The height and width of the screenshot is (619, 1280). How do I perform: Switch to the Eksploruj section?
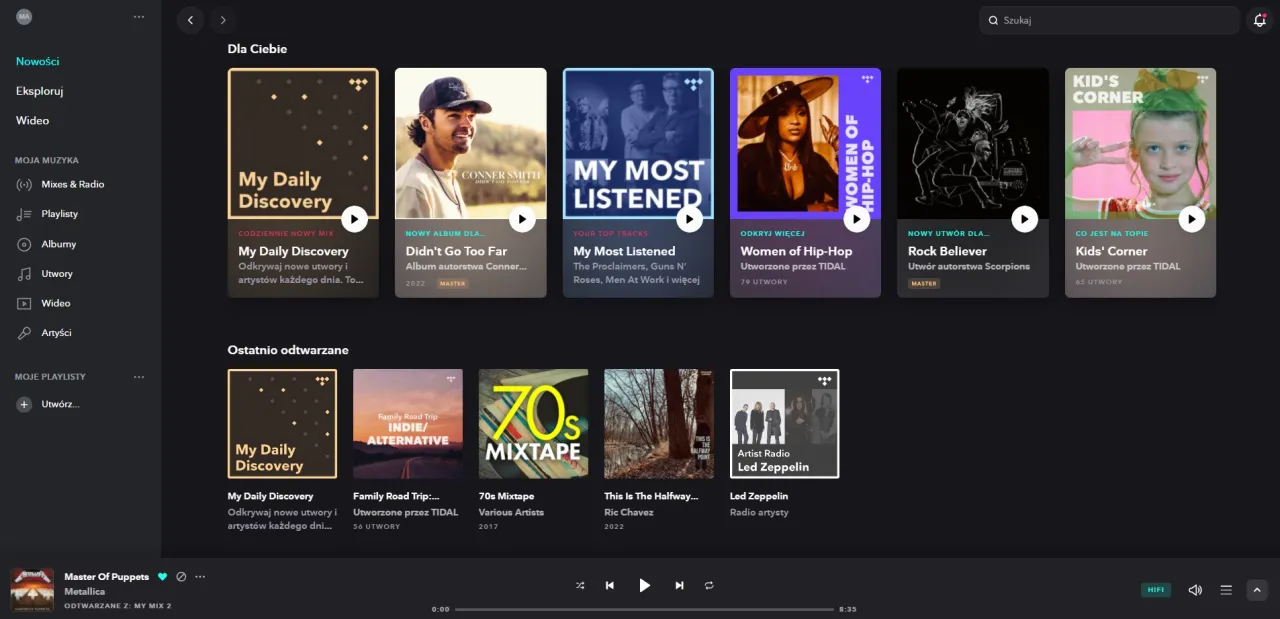39,90
